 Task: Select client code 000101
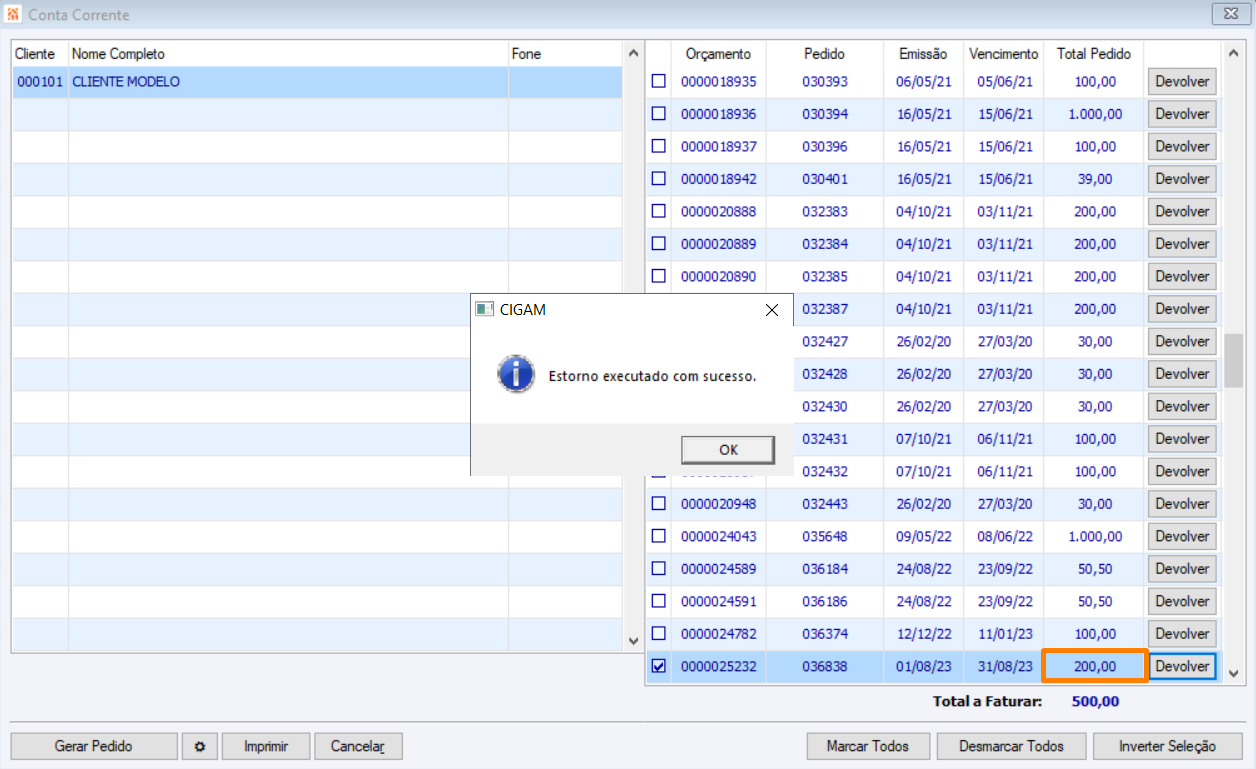click(40, 82)
